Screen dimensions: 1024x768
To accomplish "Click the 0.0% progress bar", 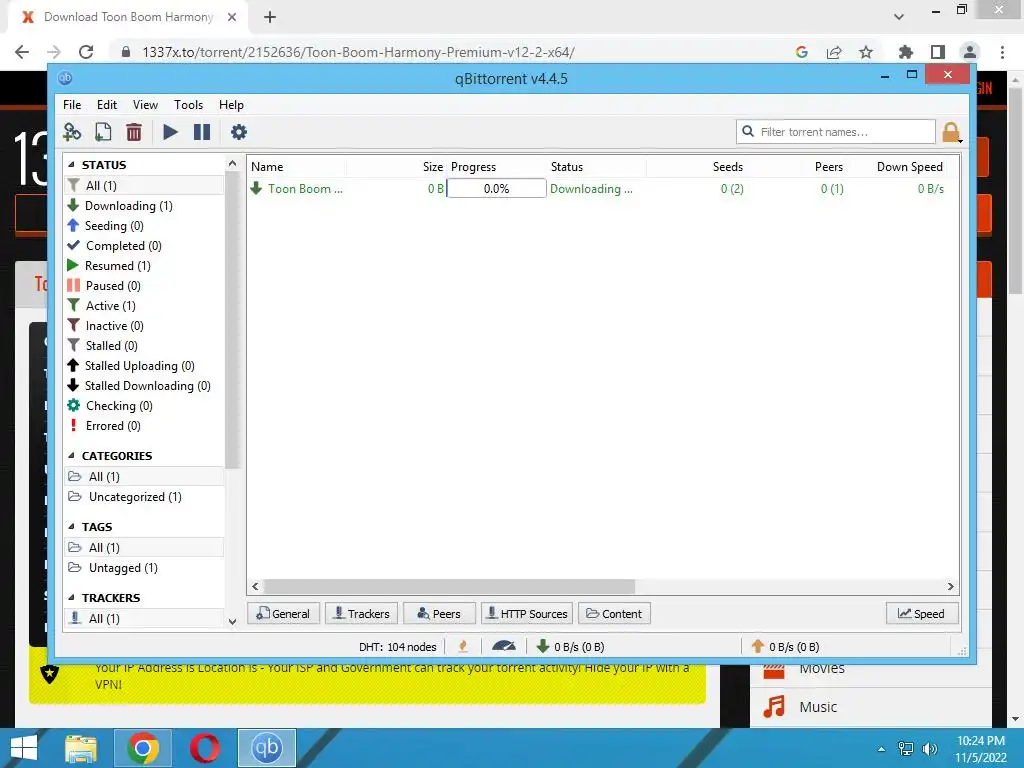I will 496,189.
